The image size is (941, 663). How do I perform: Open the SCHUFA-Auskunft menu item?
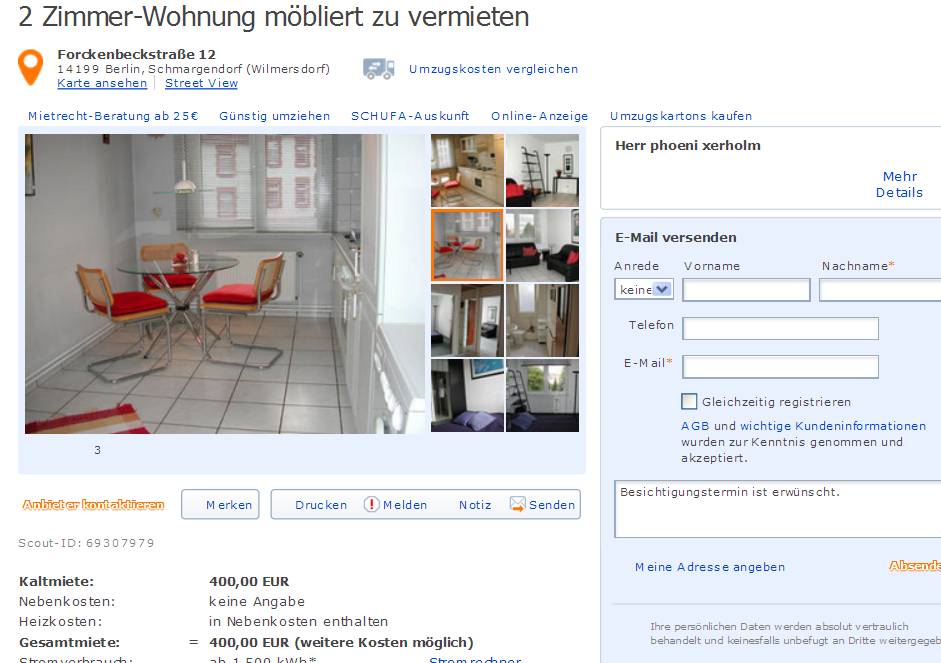[x=410, y=116]
